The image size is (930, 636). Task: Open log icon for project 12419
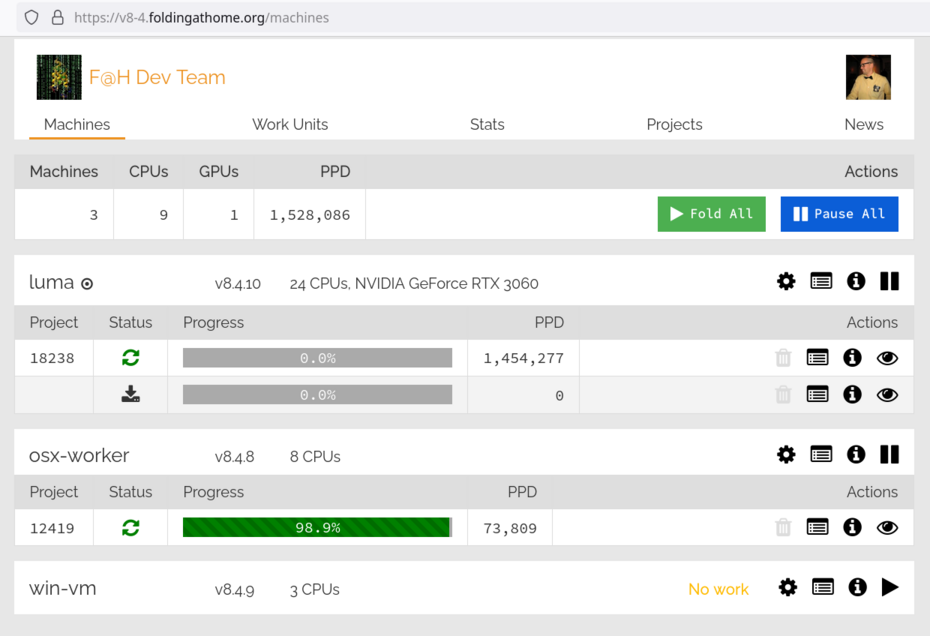[817, 527]
